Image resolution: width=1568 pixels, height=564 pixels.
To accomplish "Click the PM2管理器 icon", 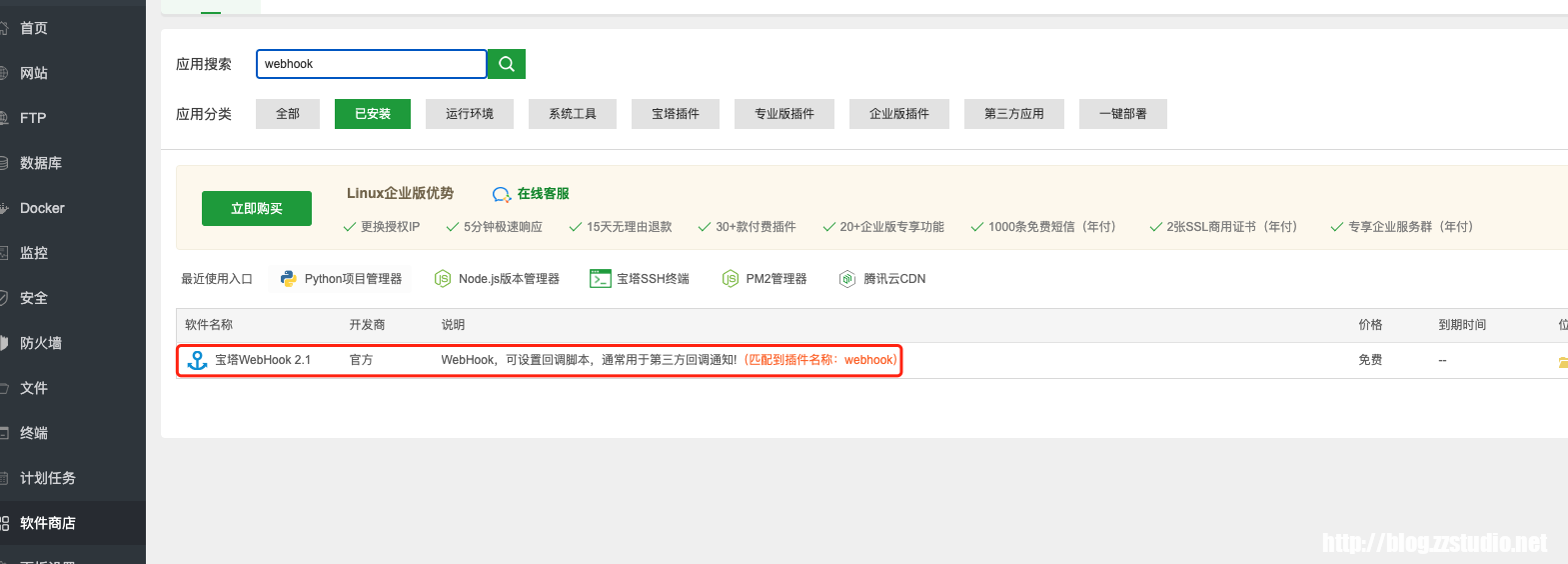I will [x=731, y=279].
